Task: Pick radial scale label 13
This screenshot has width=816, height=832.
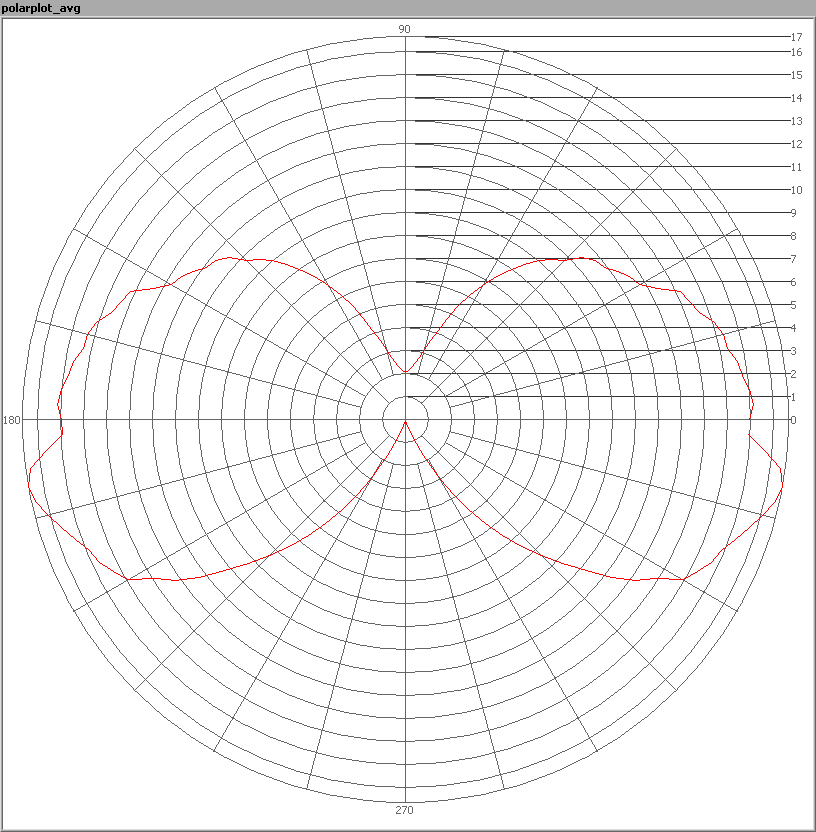Action: click(796, 121)
